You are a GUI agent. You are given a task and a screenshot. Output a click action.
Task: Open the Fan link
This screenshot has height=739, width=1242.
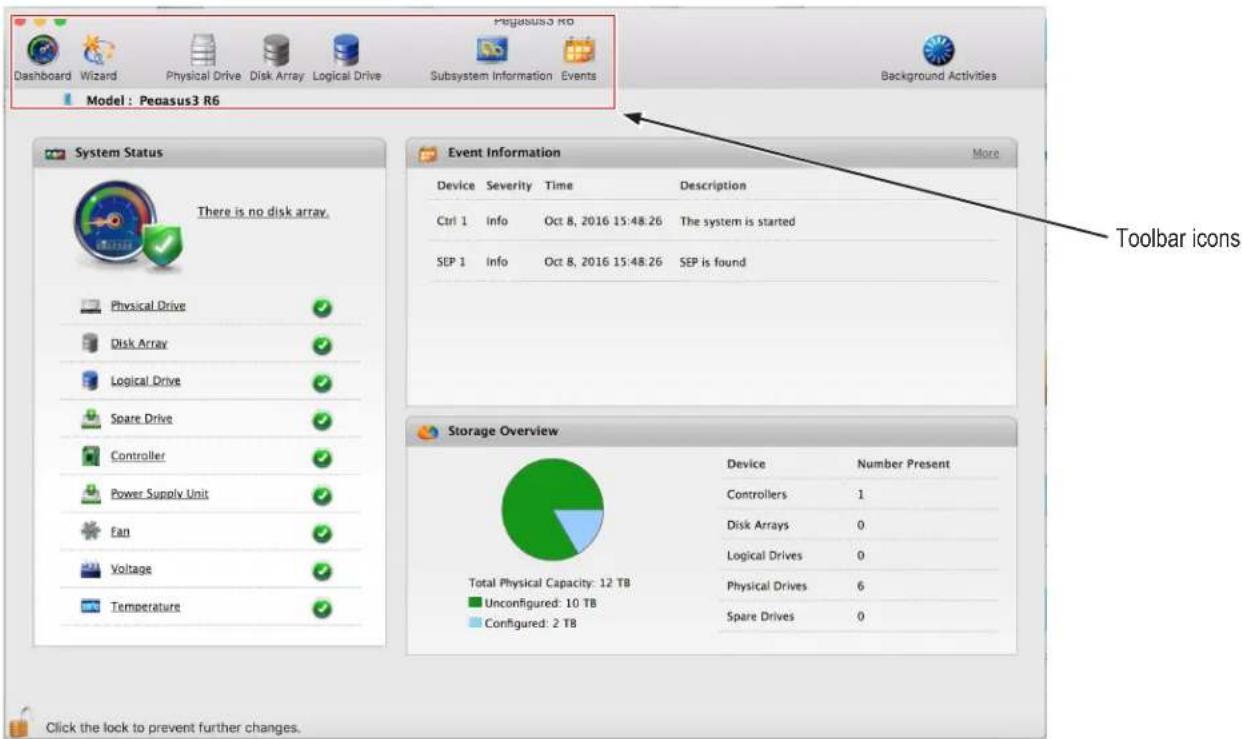point(120,531)
